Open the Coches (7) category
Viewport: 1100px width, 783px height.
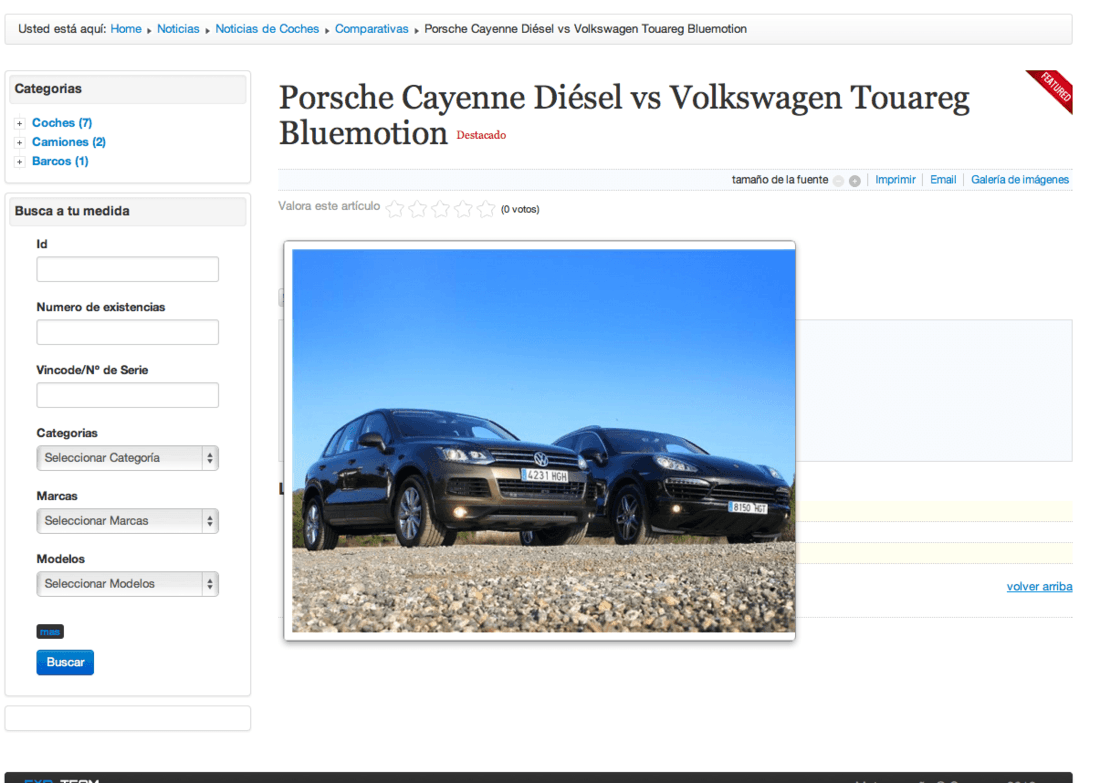62,123
